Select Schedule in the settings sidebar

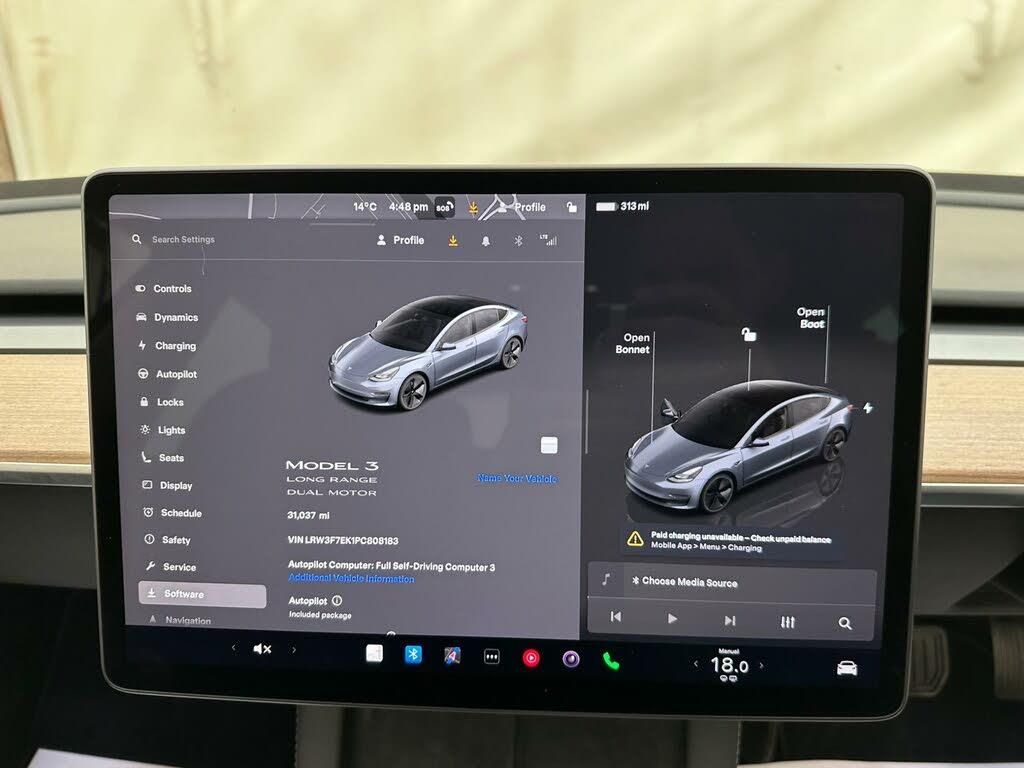pos(172,513)
